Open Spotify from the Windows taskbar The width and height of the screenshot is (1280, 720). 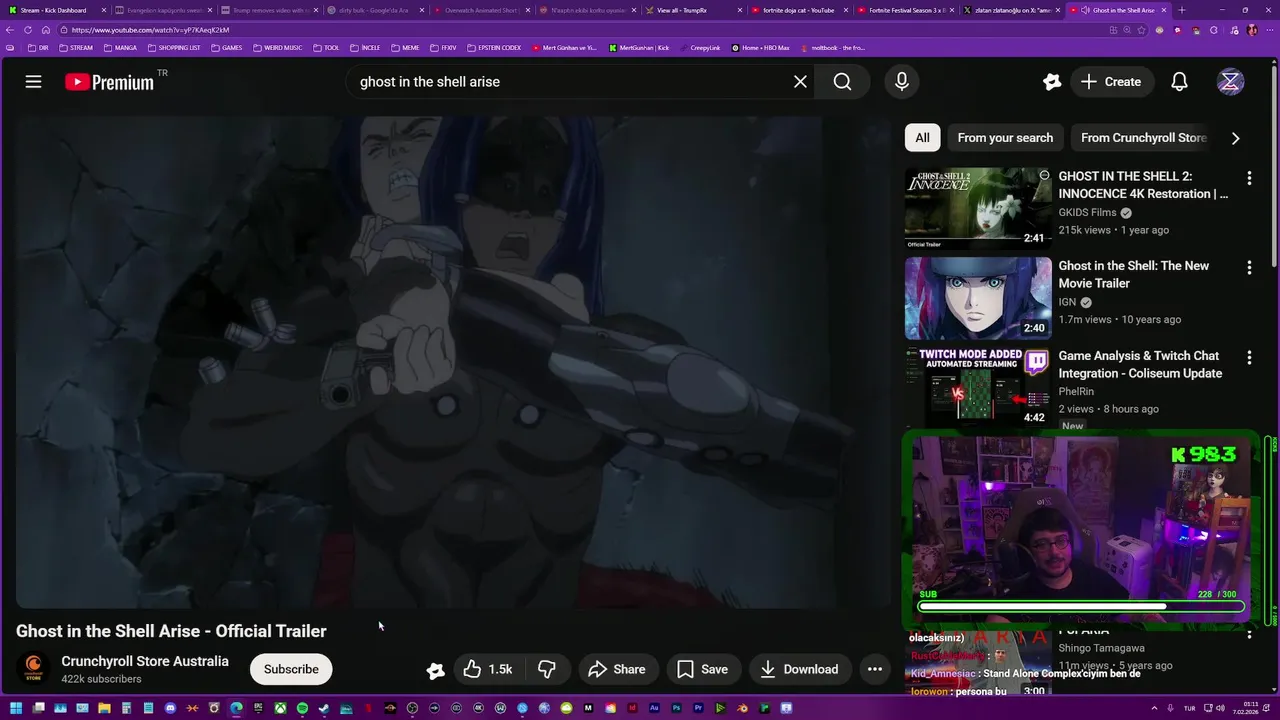coord(302,709)
